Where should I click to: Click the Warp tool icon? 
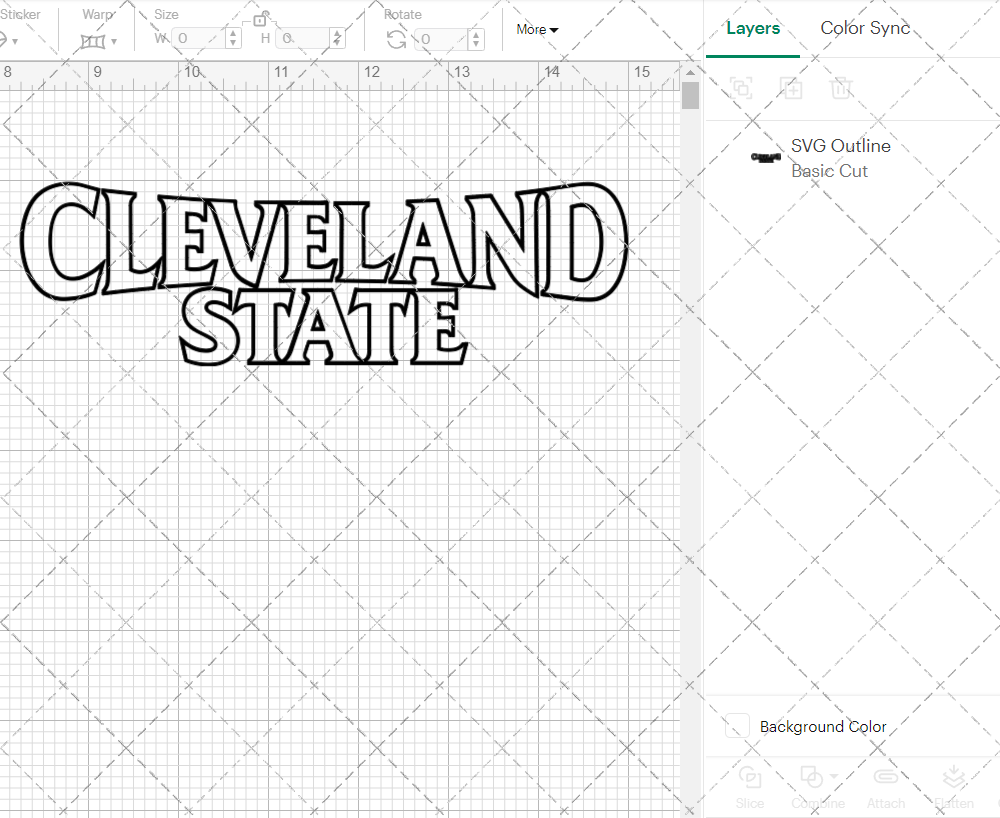tap(94, 40)
